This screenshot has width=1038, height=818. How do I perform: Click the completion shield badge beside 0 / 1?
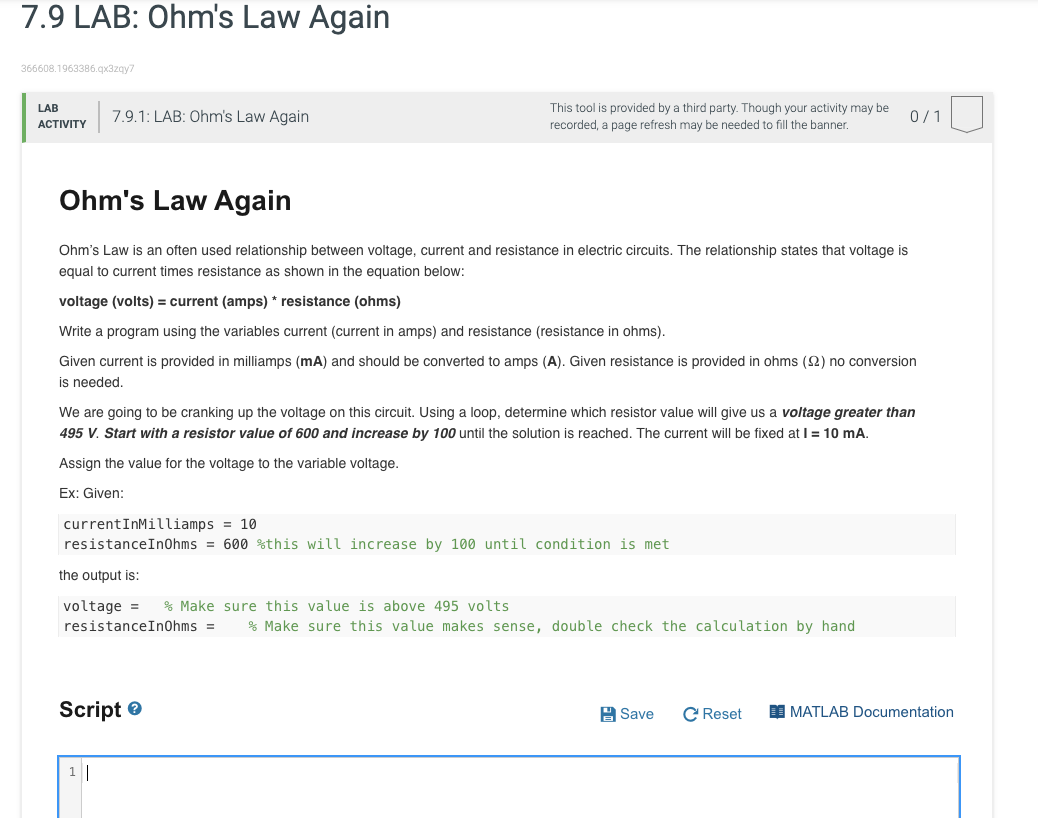click(x=966, y=115)
